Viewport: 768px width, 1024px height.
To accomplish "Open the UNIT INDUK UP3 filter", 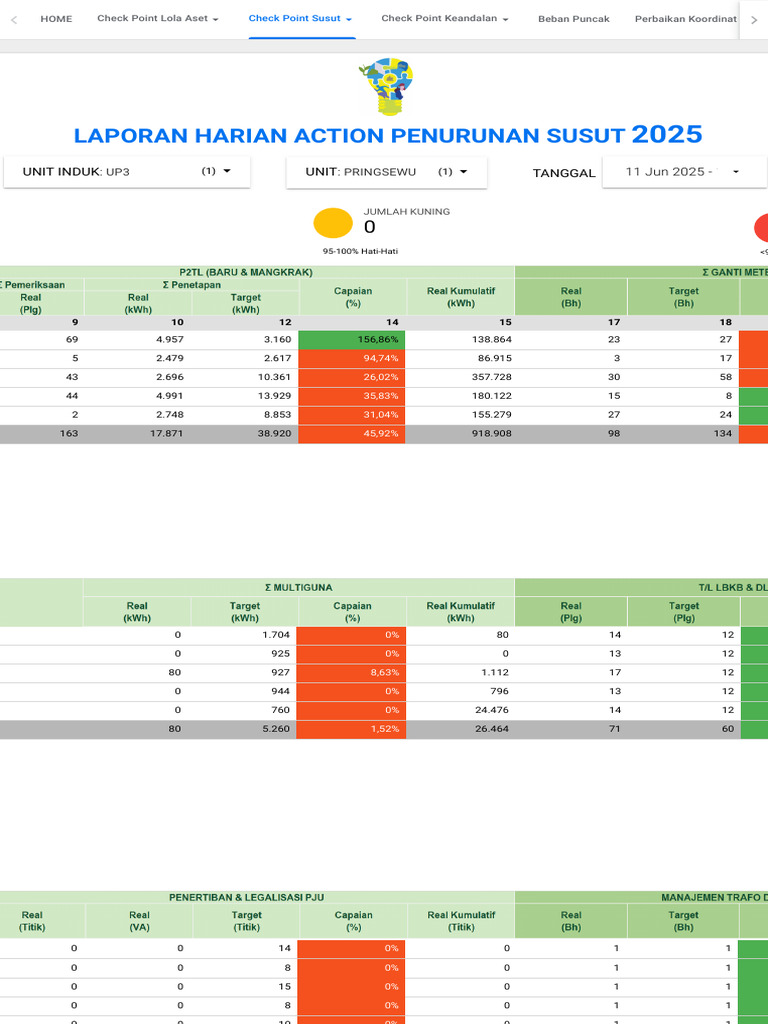I will (x=127, y=172).
